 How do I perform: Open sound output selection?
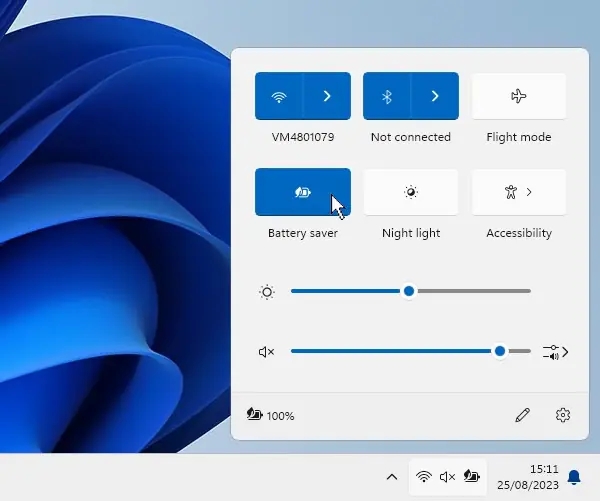556,352
